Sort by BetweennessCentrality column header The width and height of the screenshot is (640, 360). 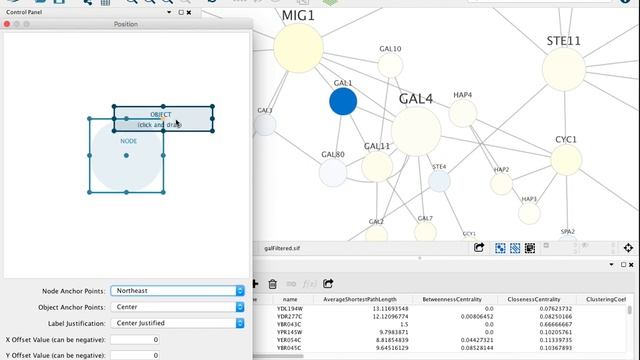coord(452,299)
